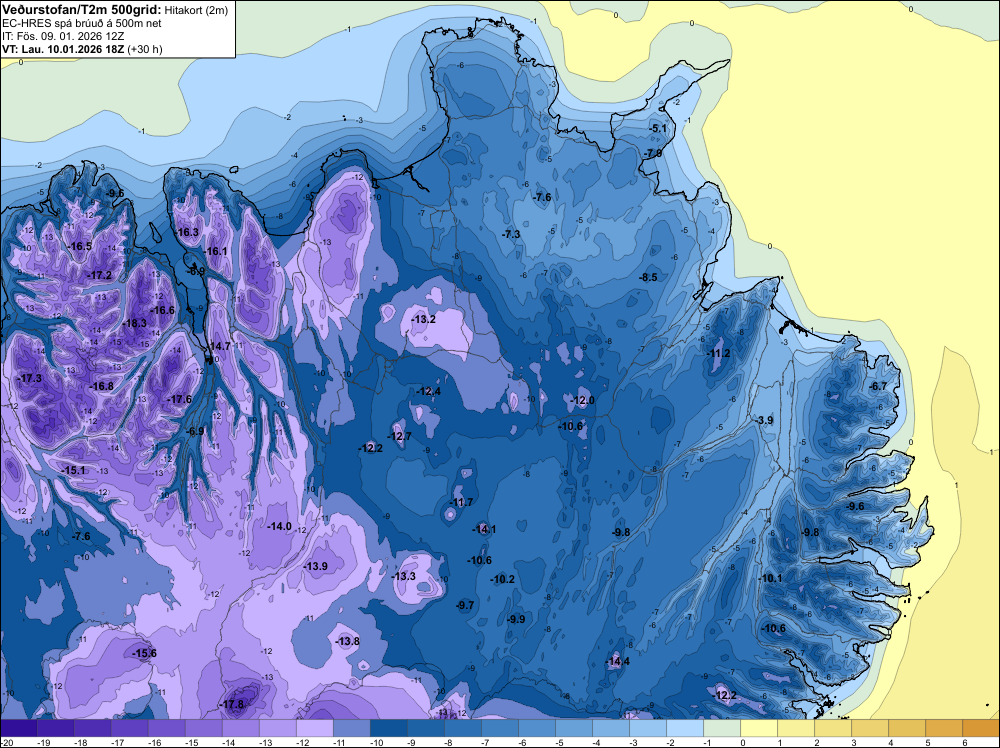Click the 'IT: Fös. 09. 01. 2026 12Z' line
1000x748 pixels.
pyautogui.click(x=63, y=36)
